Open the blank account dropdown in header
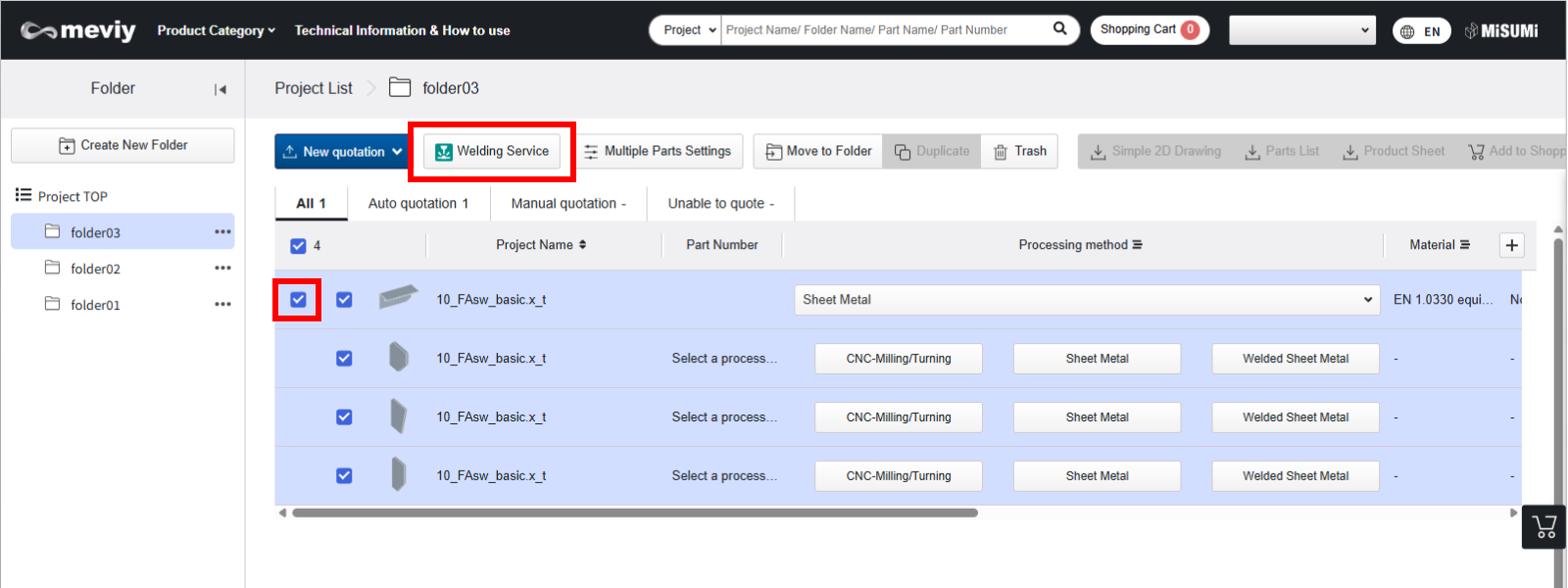Viewport: 1568px width, 588px height. point(1302,29)
